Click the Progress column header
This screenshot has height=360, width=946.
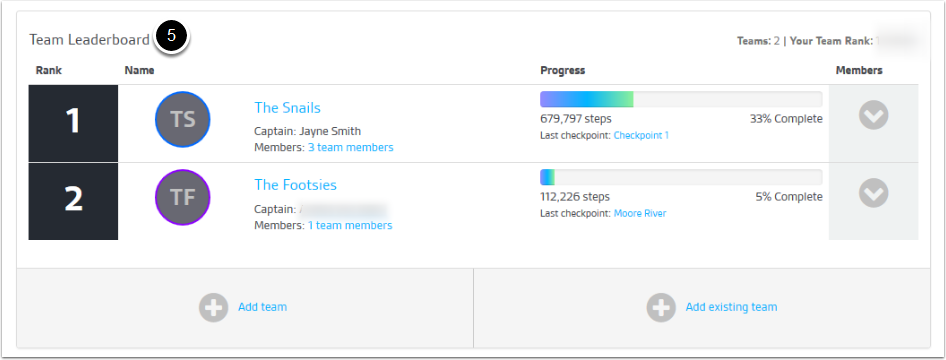pyautogui.click(x=562, y=71)
